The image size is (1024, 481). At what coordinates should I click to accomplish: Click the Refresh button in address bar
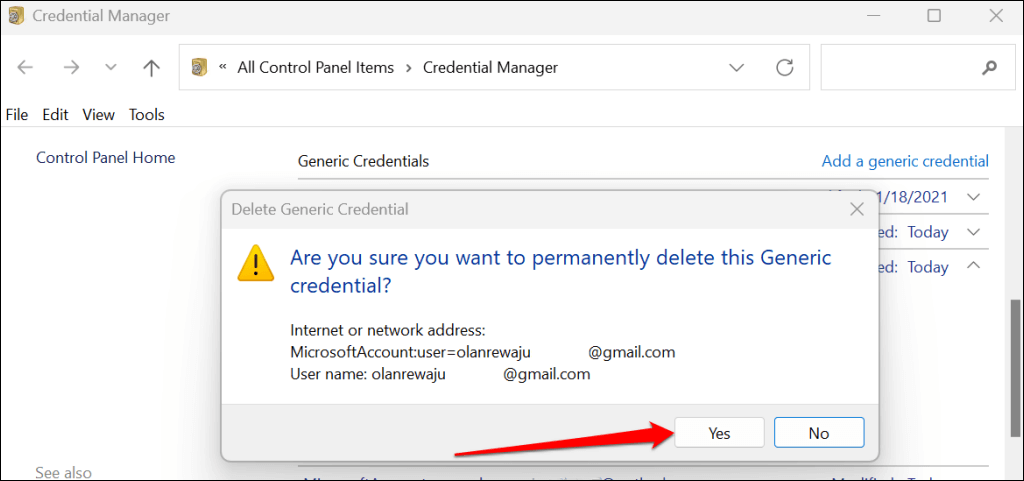785,68
